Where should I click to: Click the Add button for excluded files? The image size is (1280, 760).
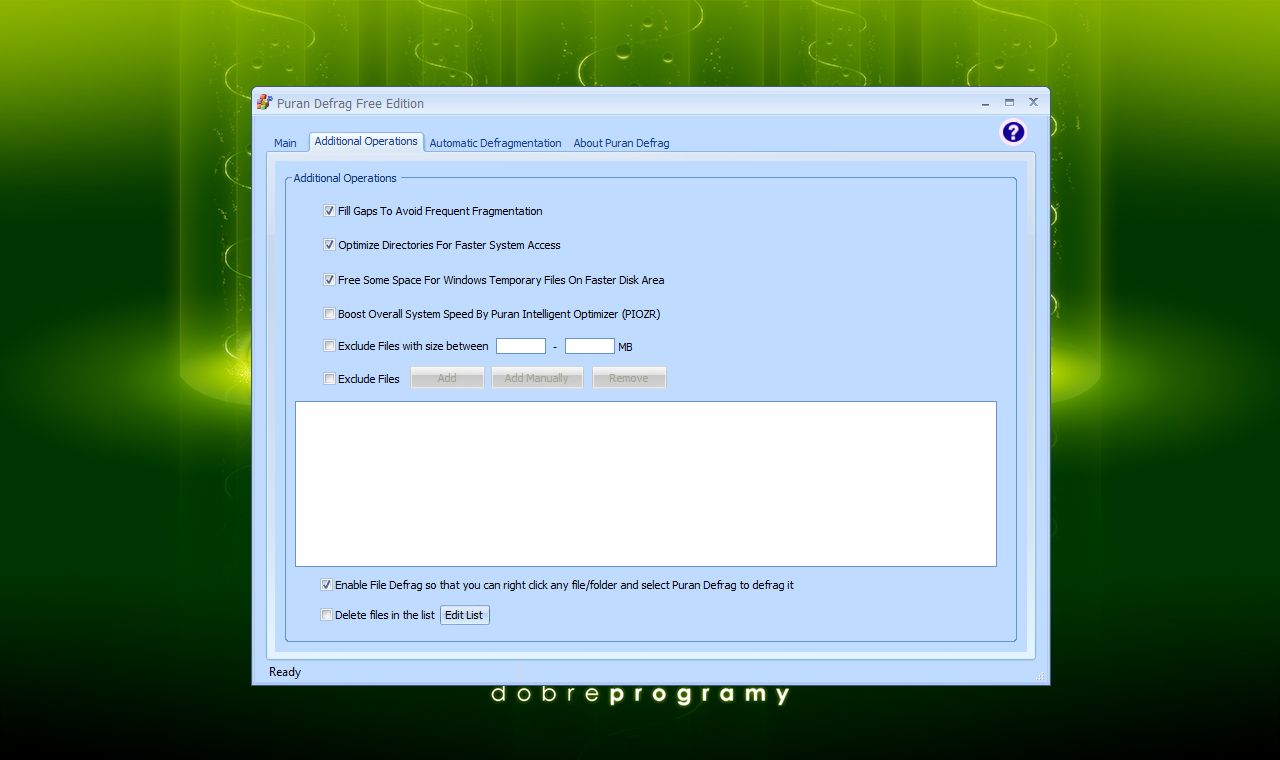point(447,378)
